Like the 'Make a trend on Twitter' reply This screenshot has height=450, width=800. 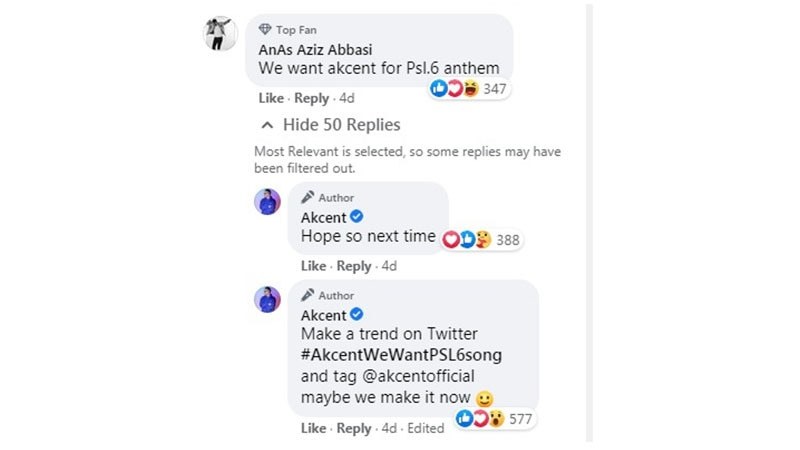pyautogui.click(x=313, y=428)
